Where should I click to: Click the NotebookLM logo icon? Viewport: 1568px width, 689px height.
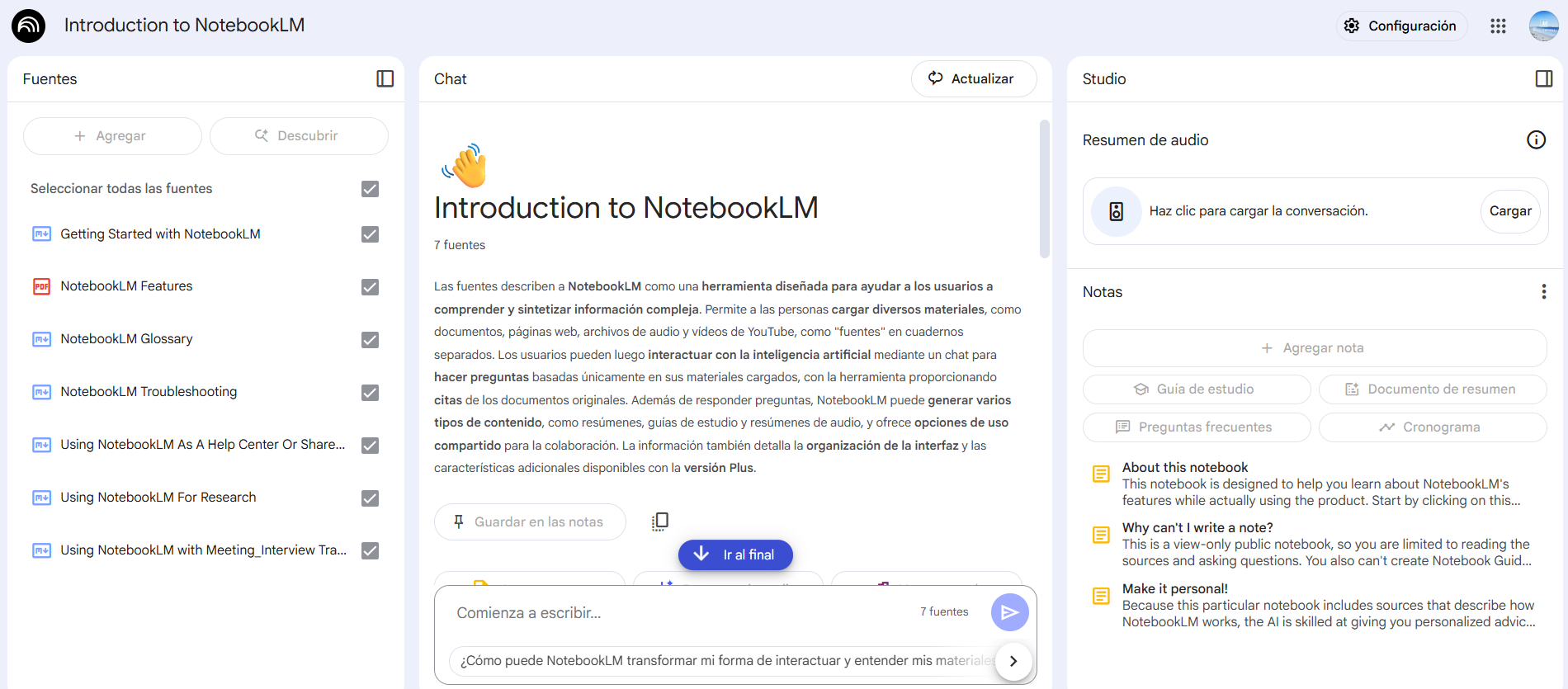pos(28,26)
